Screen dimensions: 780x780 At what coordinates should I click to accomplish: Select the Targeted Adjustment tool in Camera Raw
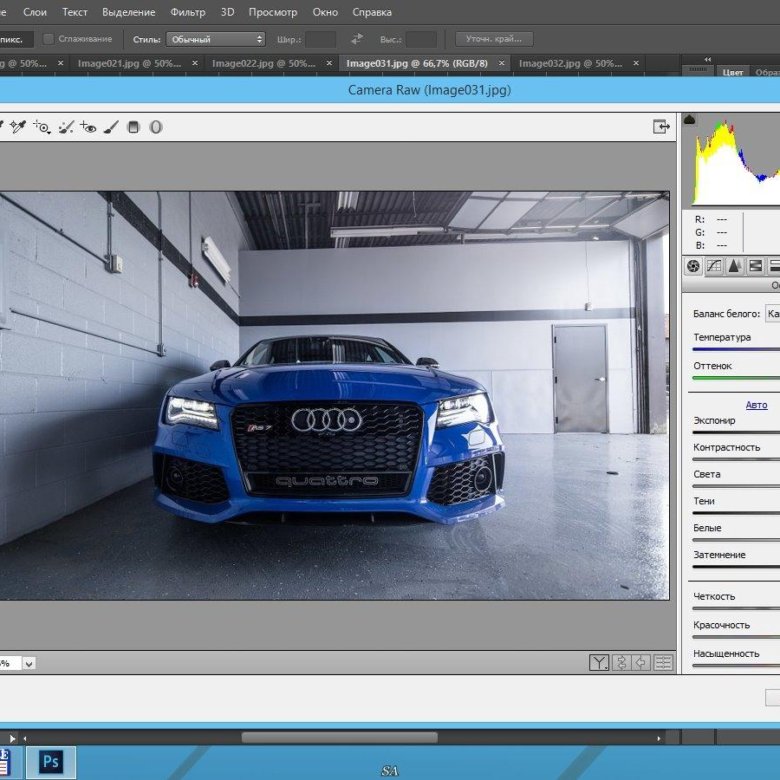pos(42,127)
